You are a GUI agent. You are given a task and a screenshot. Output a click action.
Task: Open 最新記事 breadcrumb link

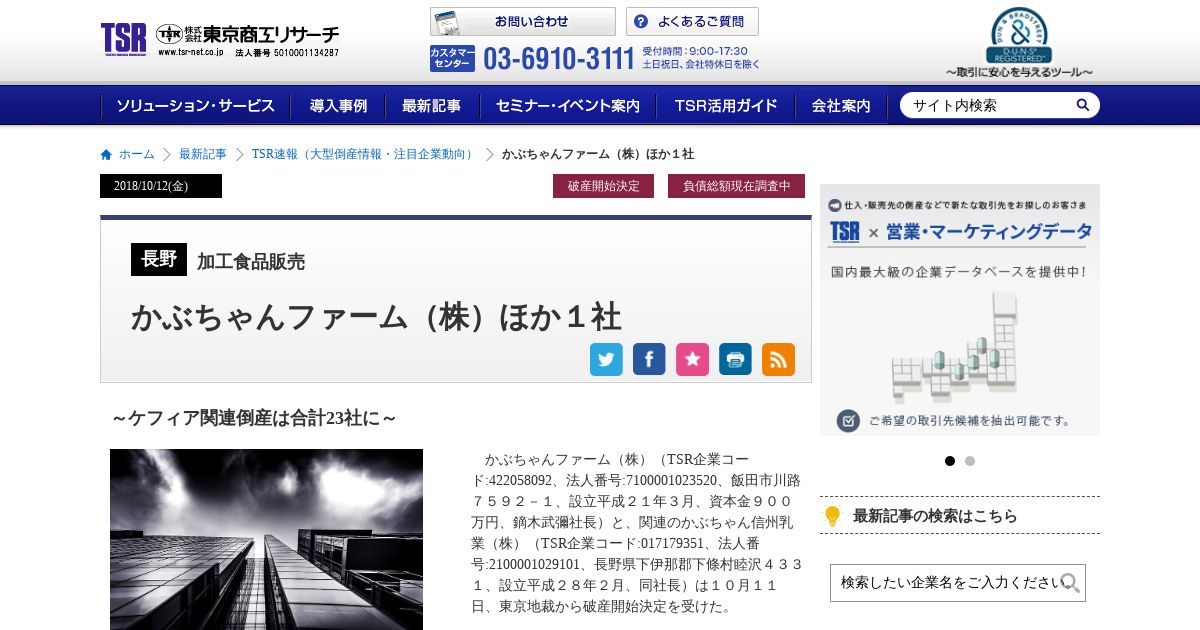pyautogui.click(x=203, y=154)
